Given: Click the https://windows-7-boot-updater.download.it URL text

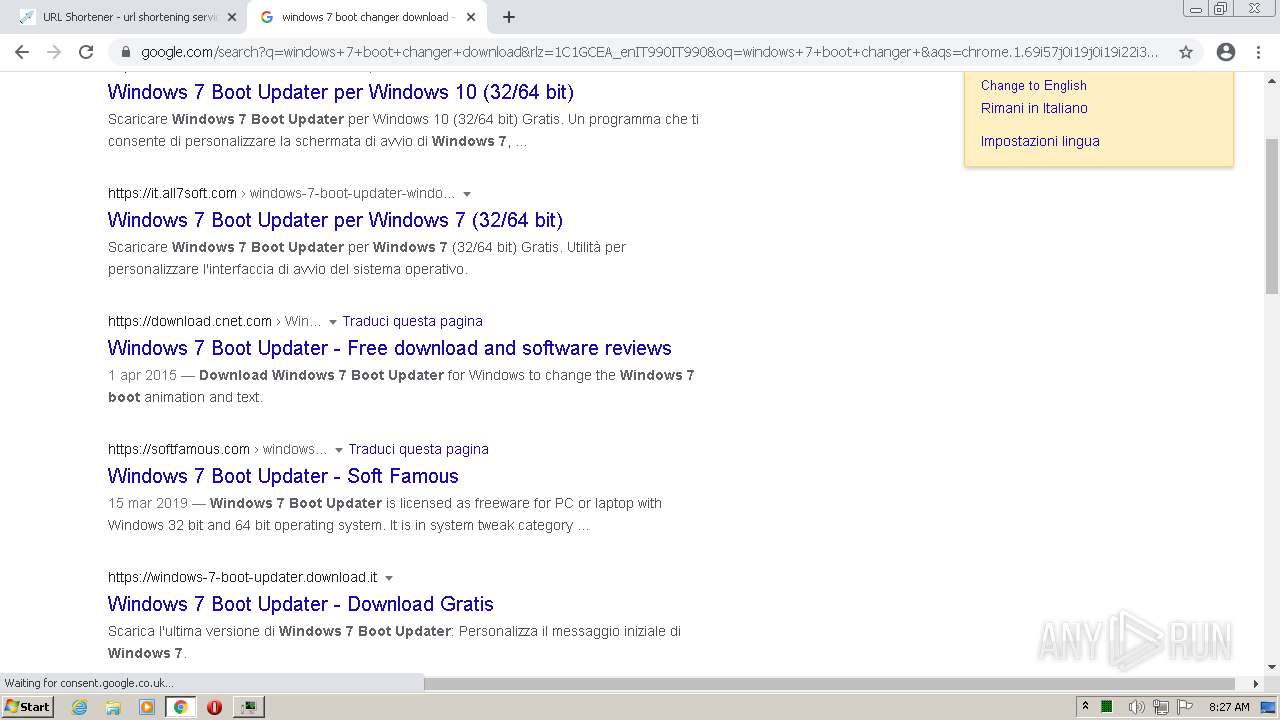Looking at the screenshot, I should [243, 577].
